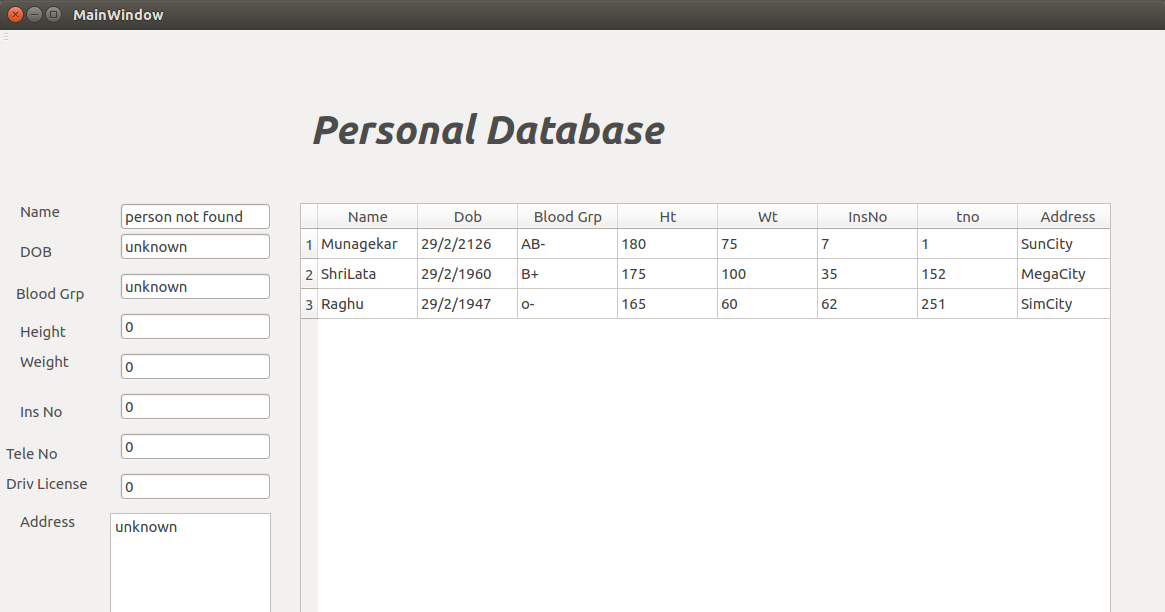This screenshot has height=612, width=1165.
Task: Click the Ins No input field
Action: (194, 406)
